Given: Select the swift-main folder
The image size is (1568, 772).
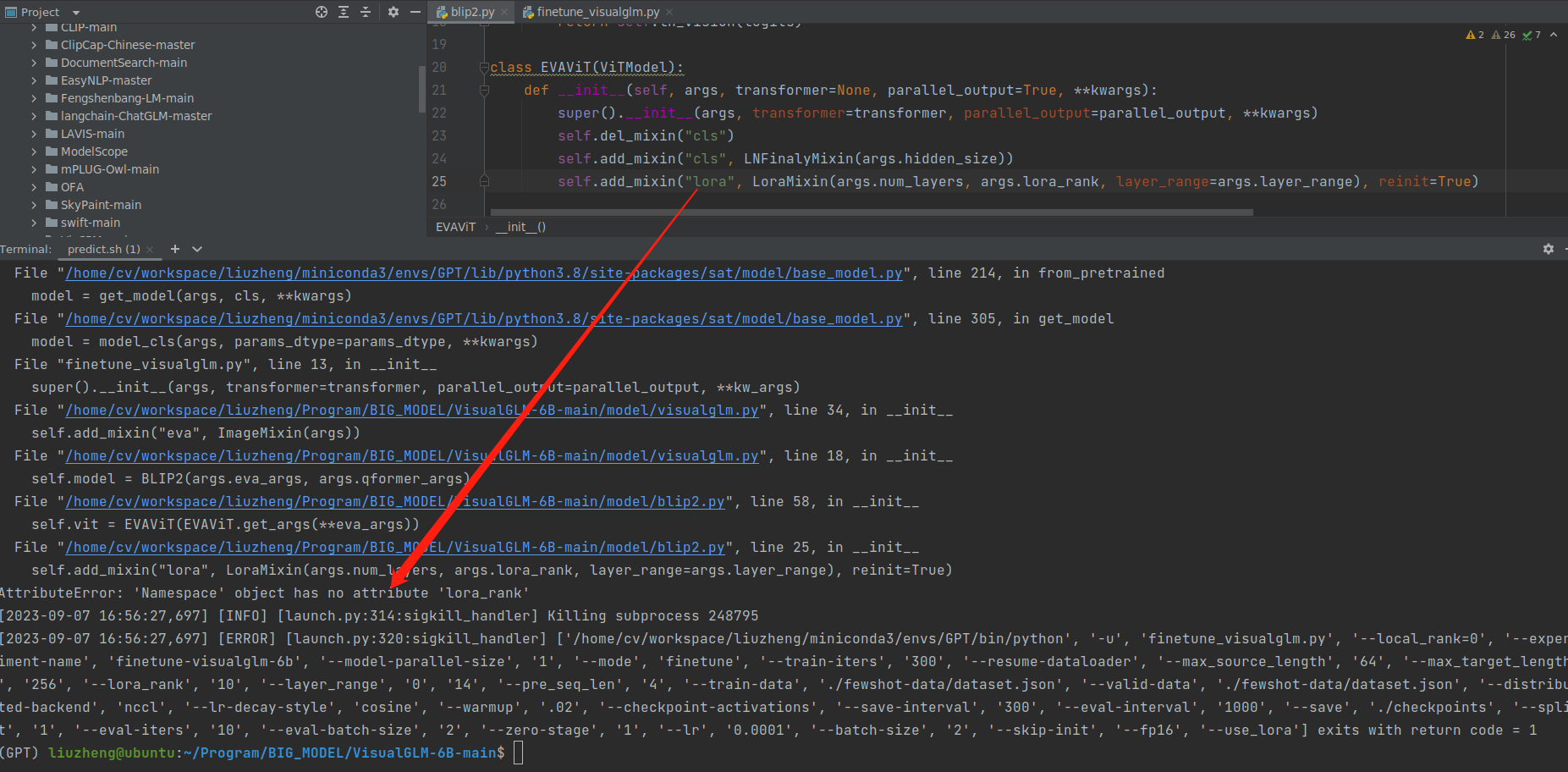Looking at the screenshot, I should (x=90, y=223).
